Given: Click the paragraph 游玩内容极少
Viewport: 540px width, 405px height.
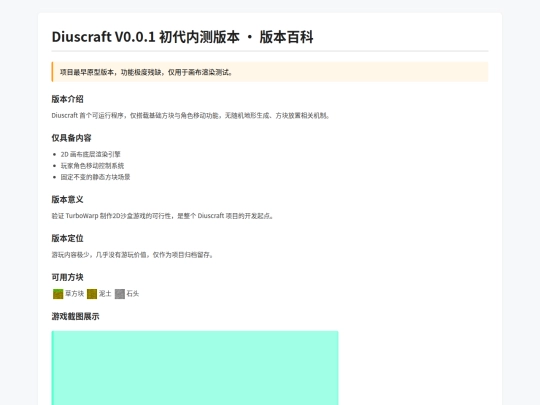Looking at the screenshot, I should coord(133,255).
